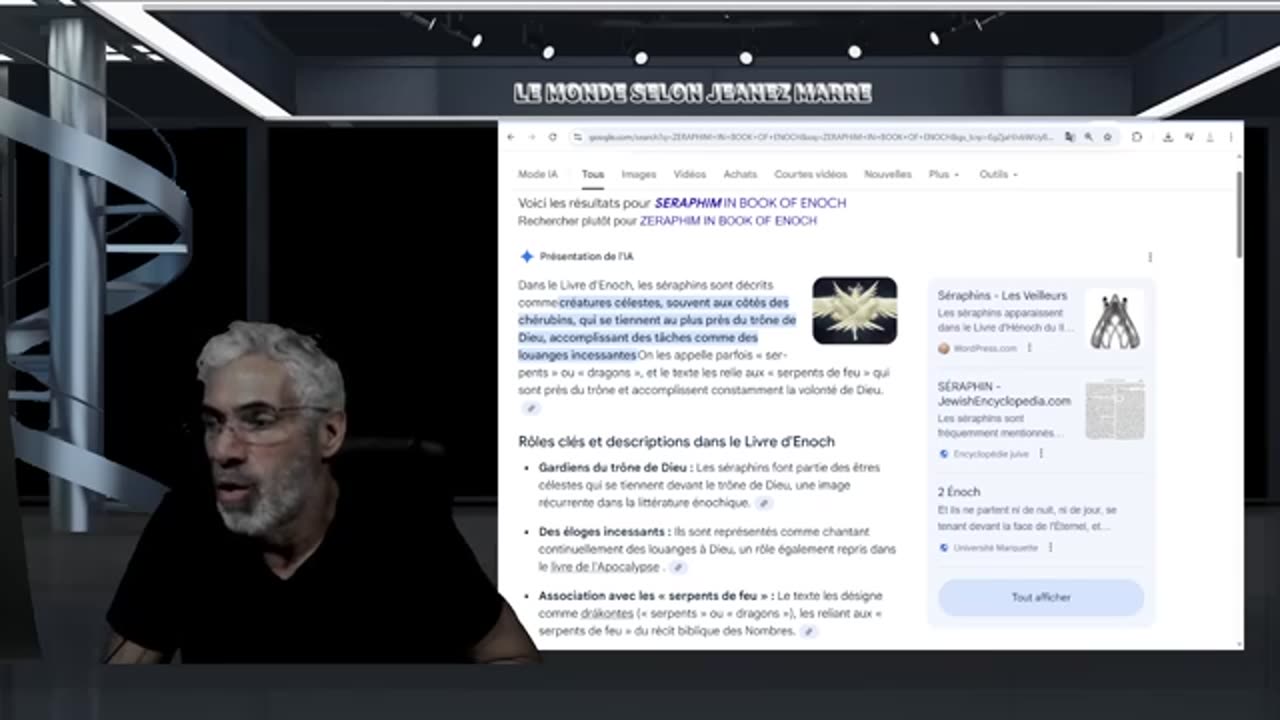Image resolution: width=1280 pixels, height=720 pixels.
Task: Open link chip after 'livre de l'Apocalypse'
Action: click(x=677, y=567)
